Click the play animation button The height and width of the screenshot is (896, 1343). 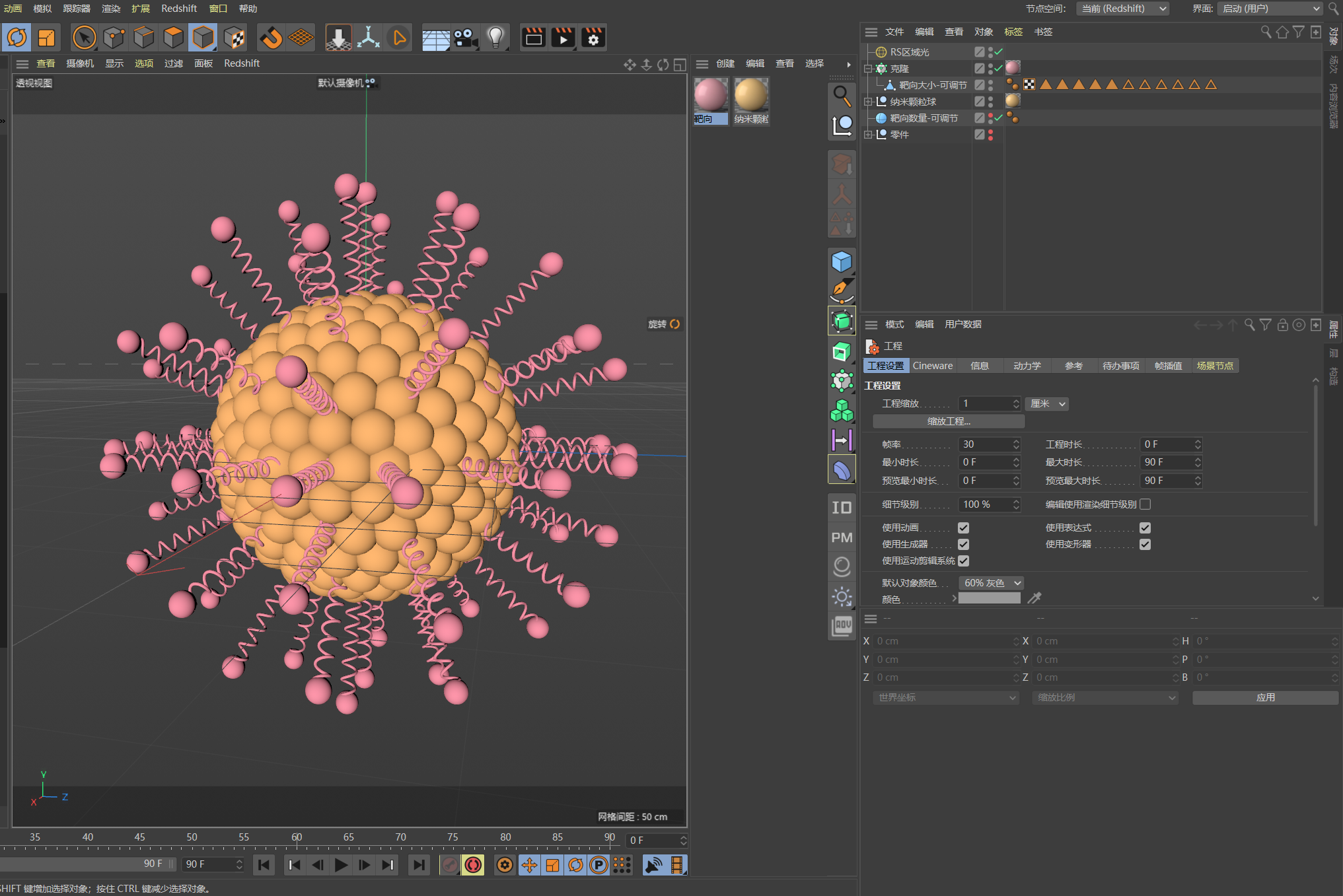click(x=341, y=864)
